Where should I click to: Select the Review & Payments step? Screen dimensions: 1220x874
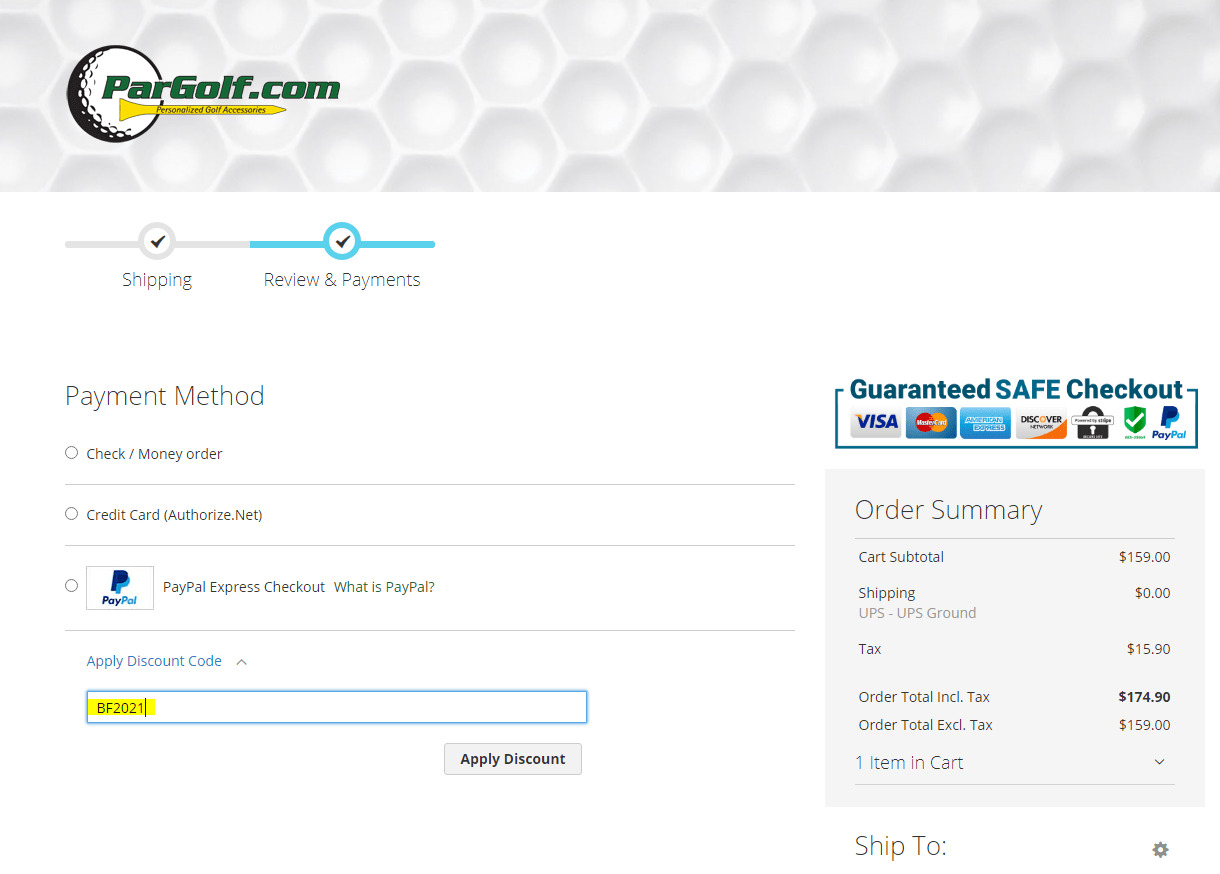342,279
